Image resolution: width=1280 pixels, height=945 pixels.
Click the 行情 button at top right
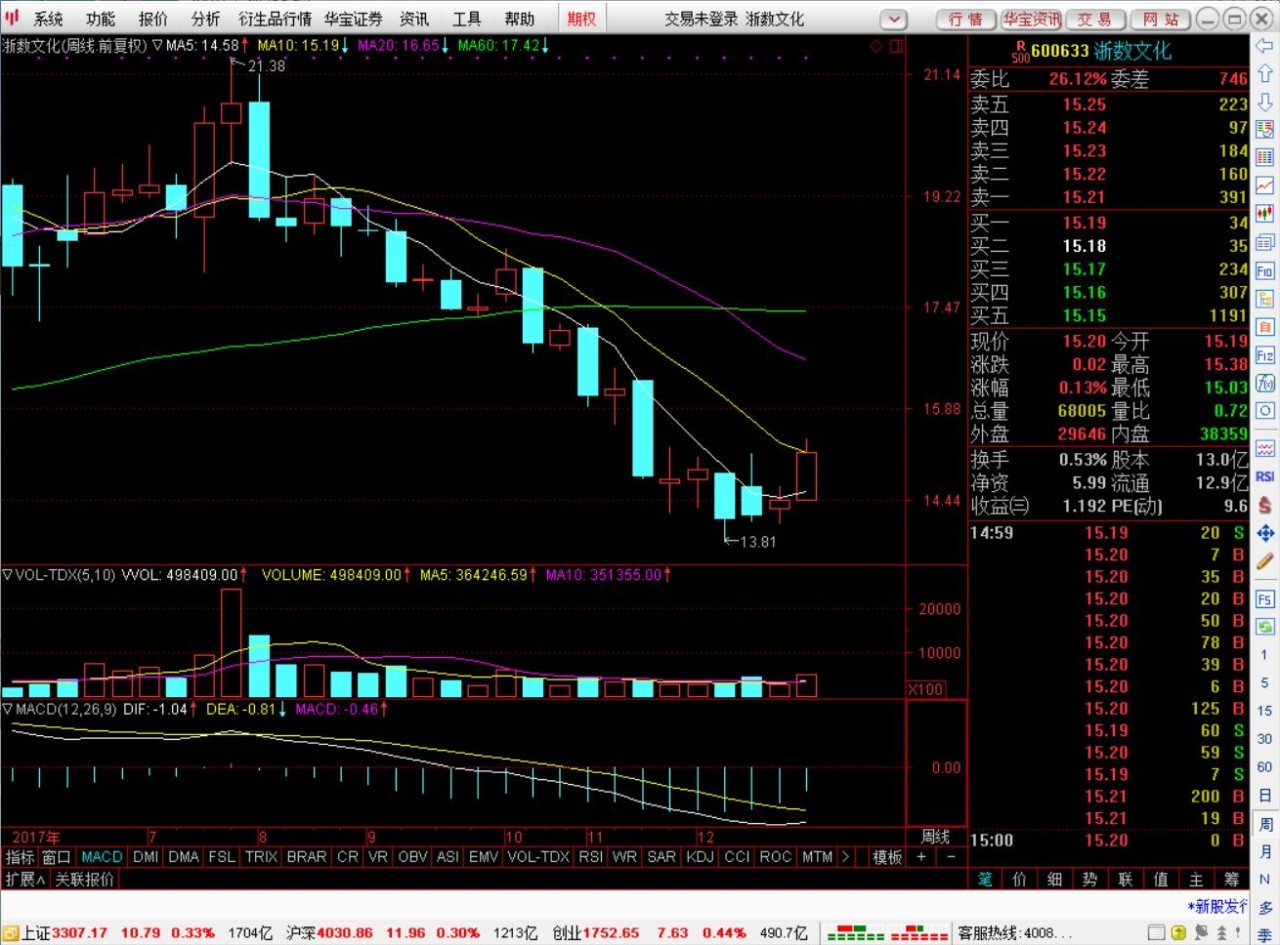pyautogui.click(x=965, y=19)
